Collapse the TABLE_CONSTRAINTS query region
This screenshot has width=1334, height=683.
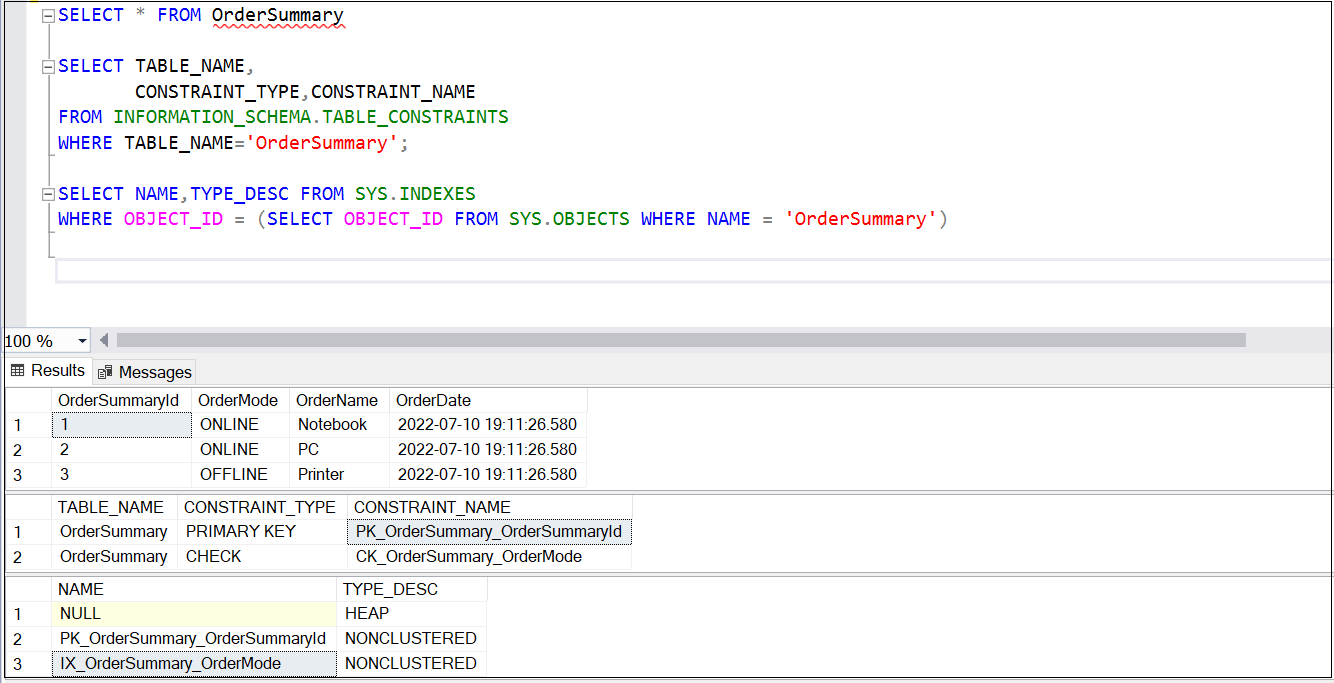coord(47,65)
